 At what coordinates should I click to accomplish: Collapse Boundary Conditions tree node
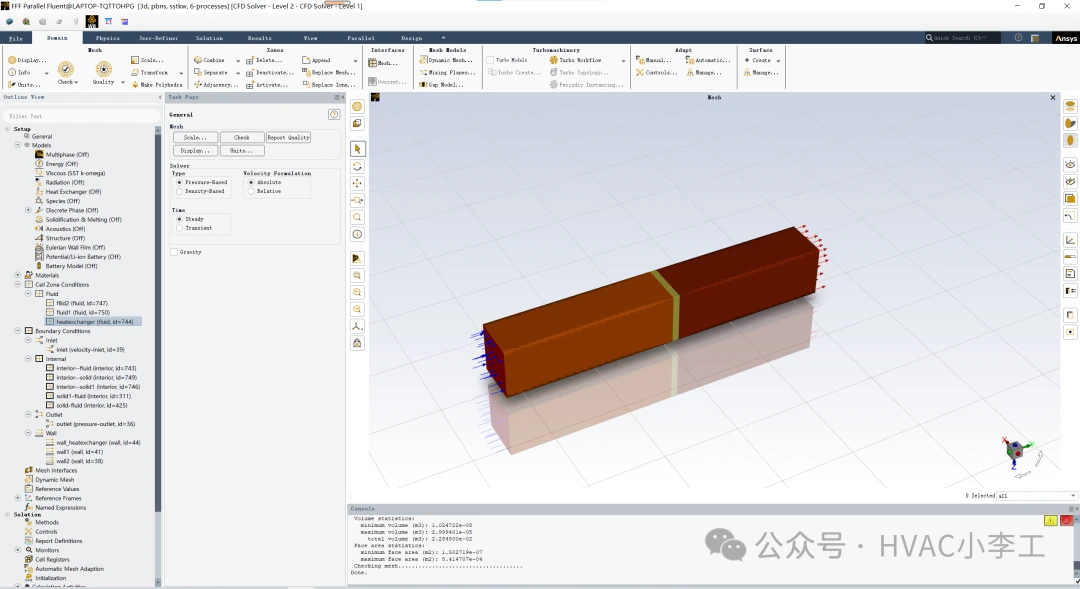(18, 331)
